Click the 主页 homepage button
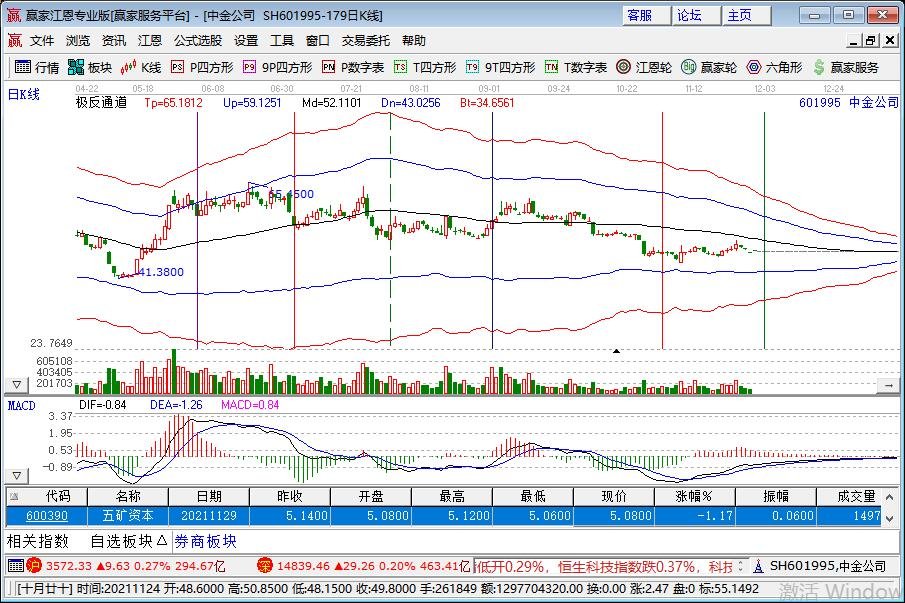The height and width of the screenshot is (603, 905). [747, 16]
